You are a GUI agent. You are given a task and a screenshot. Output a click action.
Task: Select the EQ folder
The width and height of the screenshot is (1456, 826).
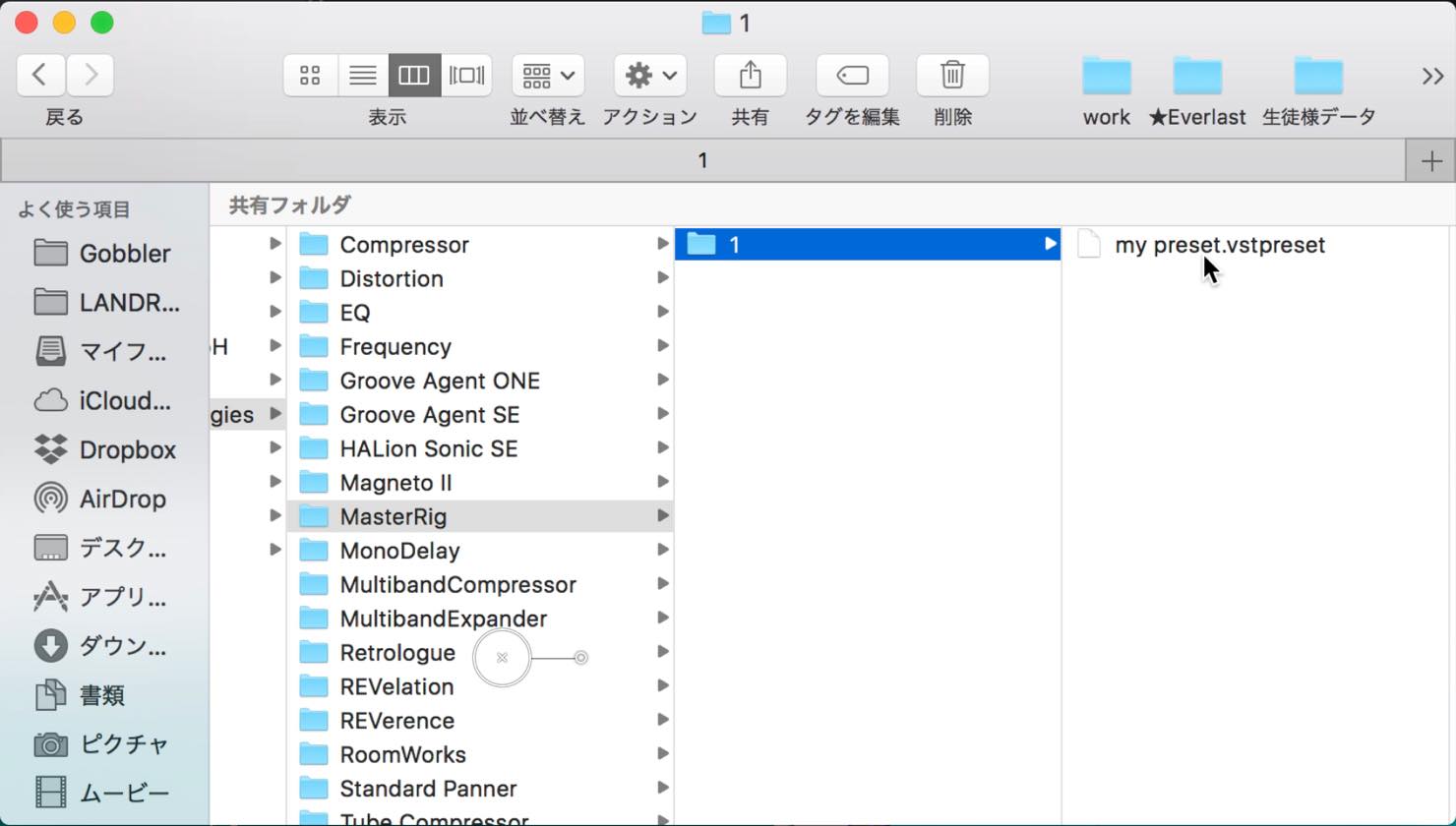(480, 313)
